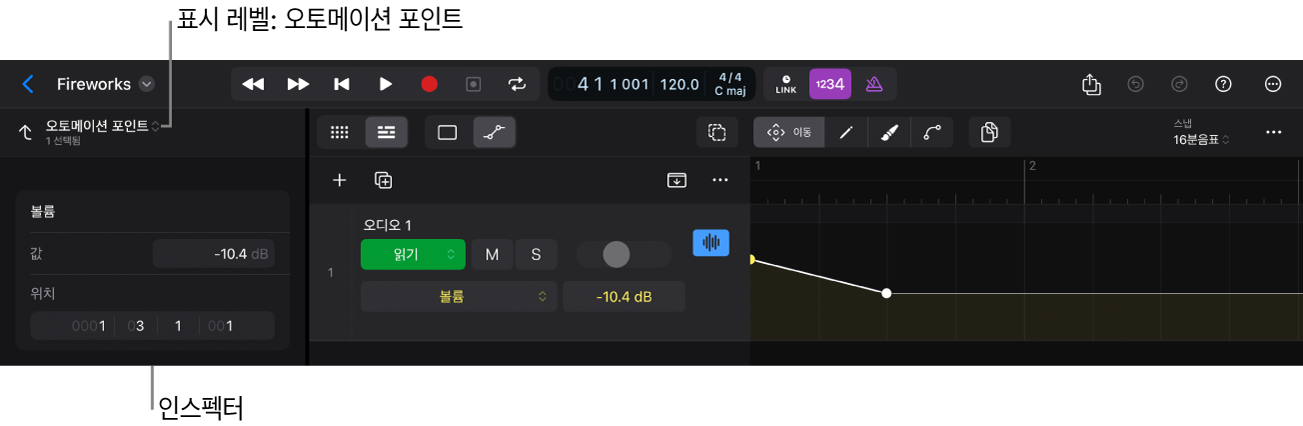Click the duplicate track icon

[x=383, y=180]
